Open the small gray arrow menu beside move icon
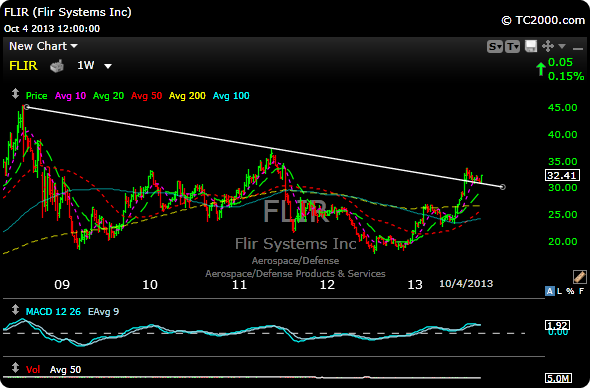The height and width of the screenshot is (388, 590). 562,46
